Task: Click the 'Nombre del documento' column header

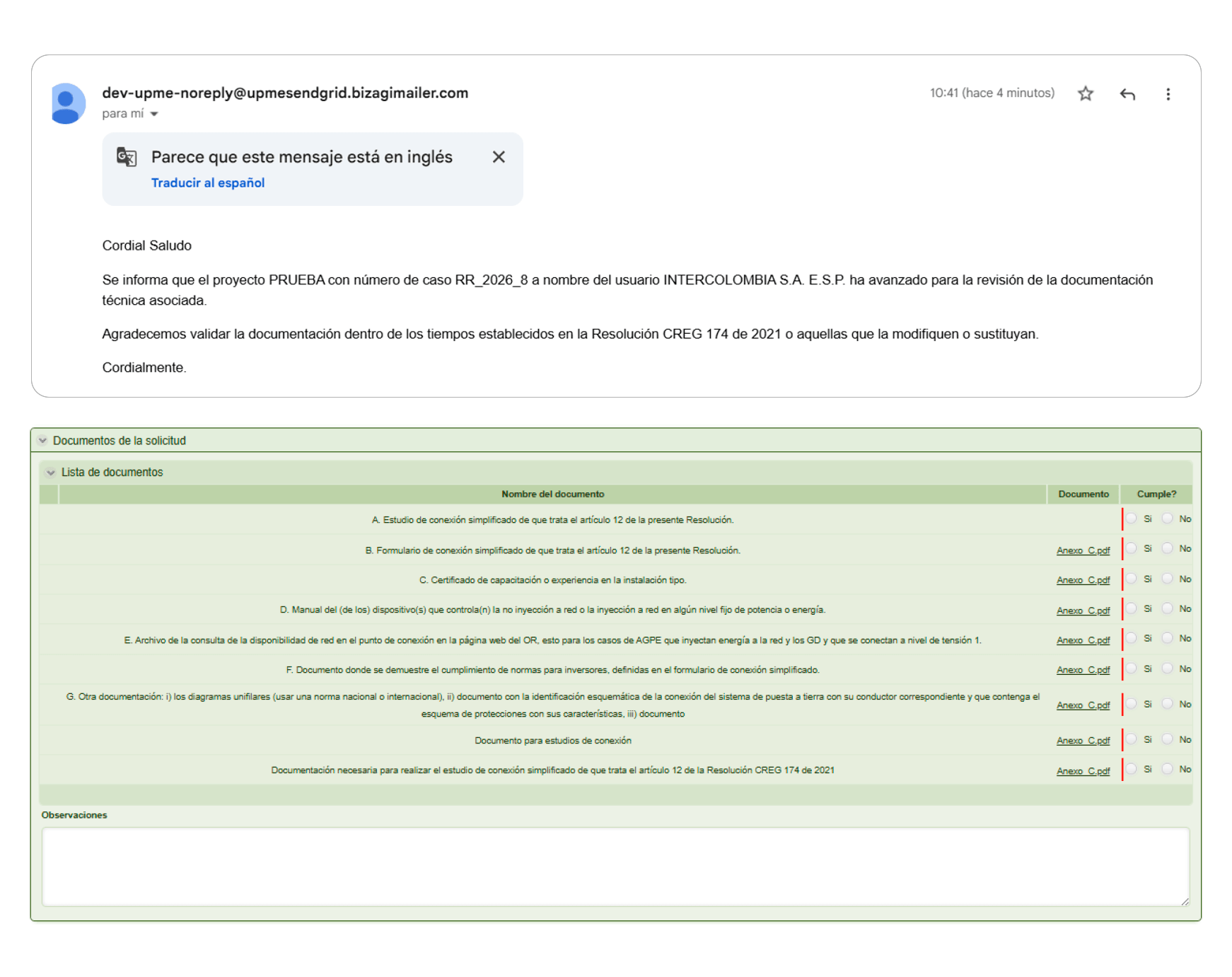Action: (x=552, y=494)
